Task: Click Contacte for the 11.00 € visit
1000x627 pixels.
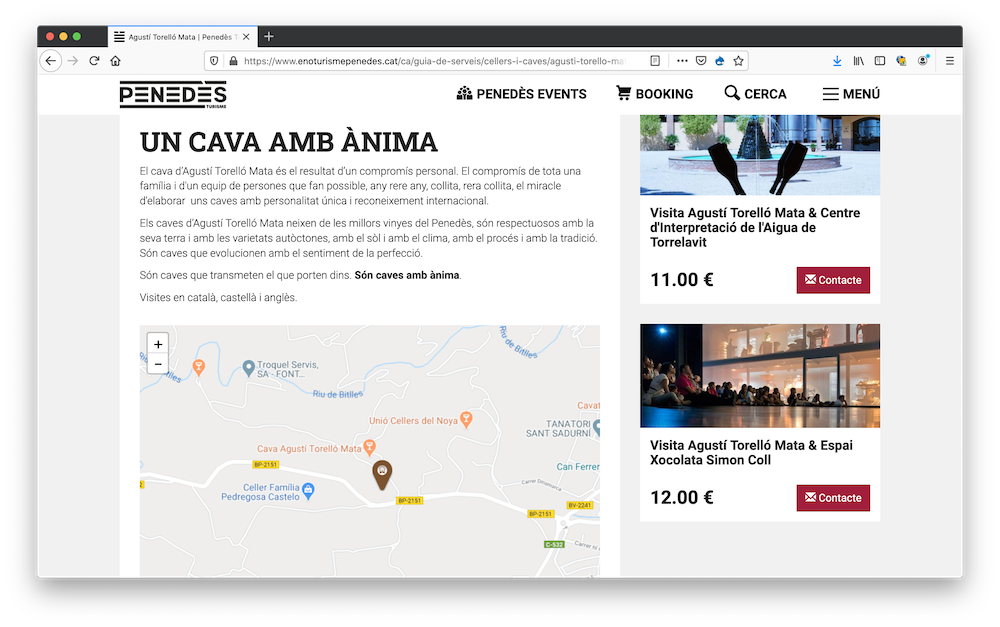Action: coord(833,280)
